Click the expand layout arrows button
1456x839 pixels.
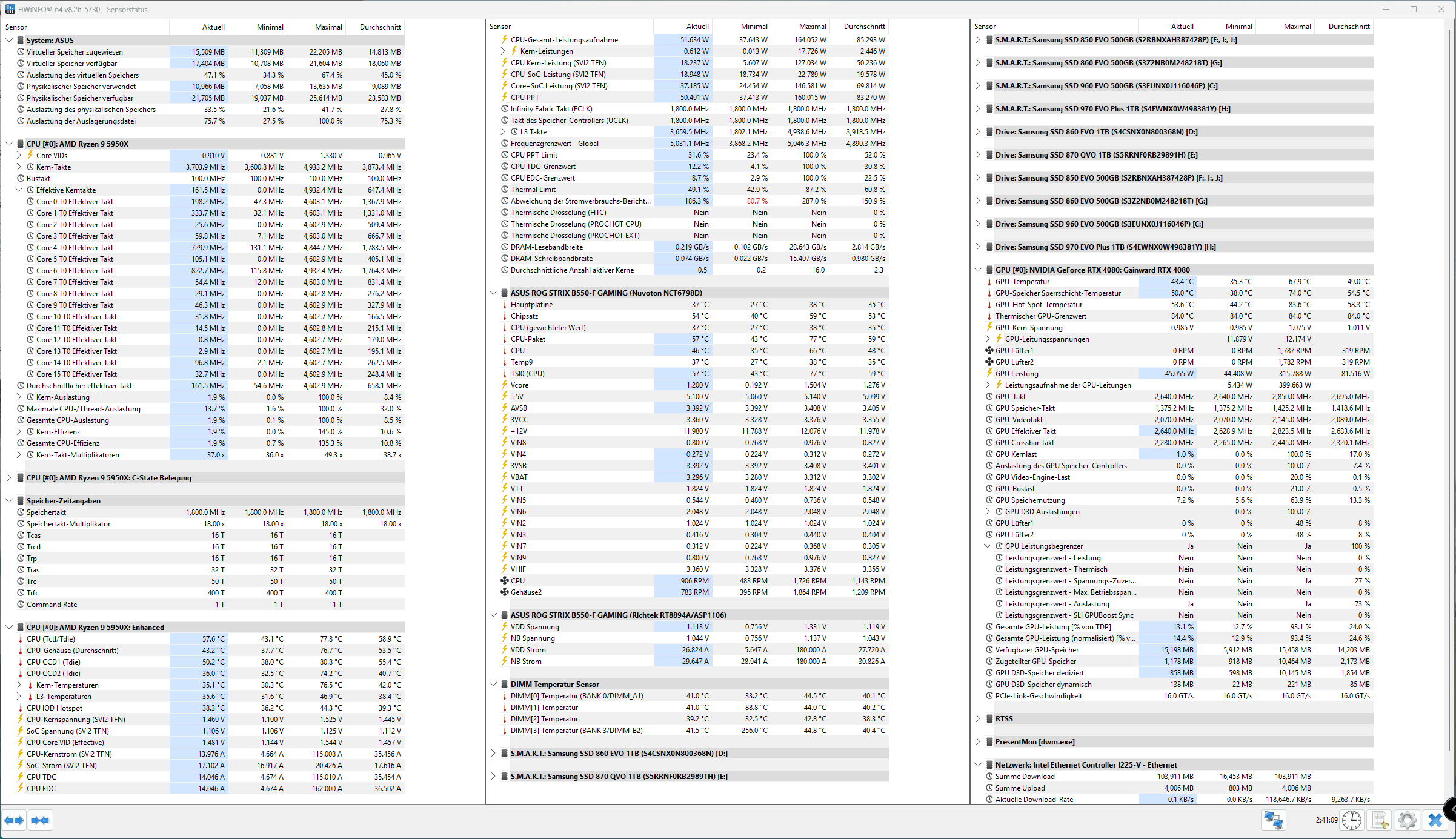14,820
